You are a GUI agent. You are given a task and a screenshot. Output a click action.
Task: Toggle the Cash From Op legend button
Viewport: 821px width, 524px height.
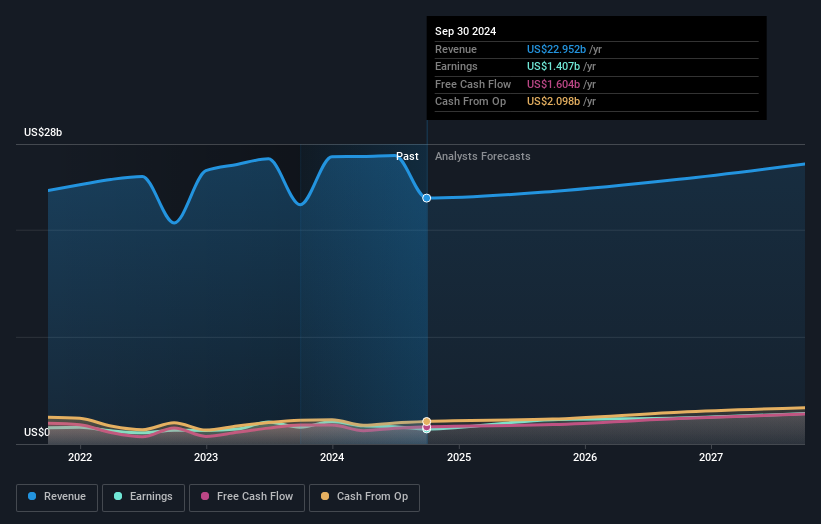364,497
